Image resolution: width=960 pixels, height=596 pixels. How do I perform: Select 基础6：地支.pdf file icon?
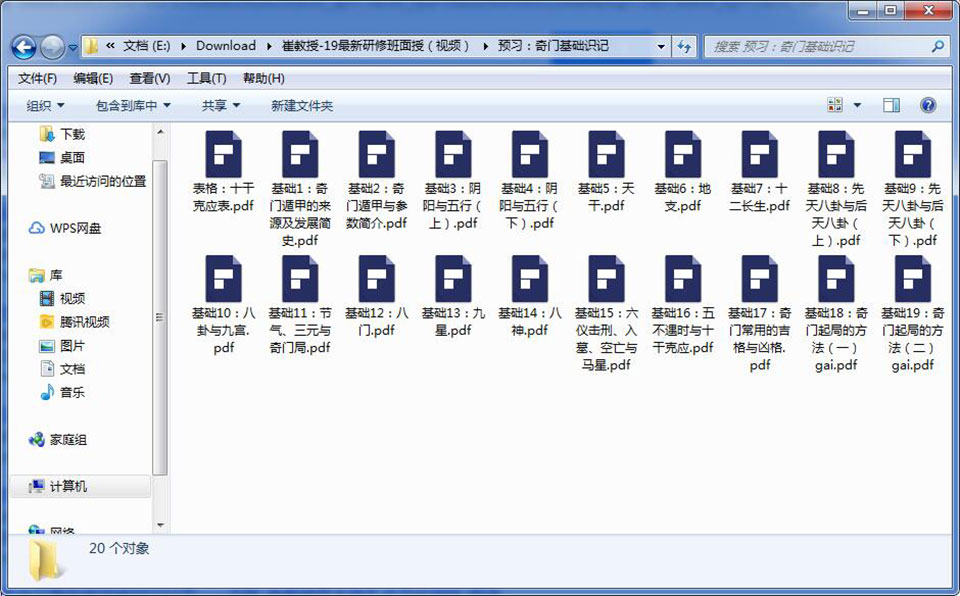(683, 154)
